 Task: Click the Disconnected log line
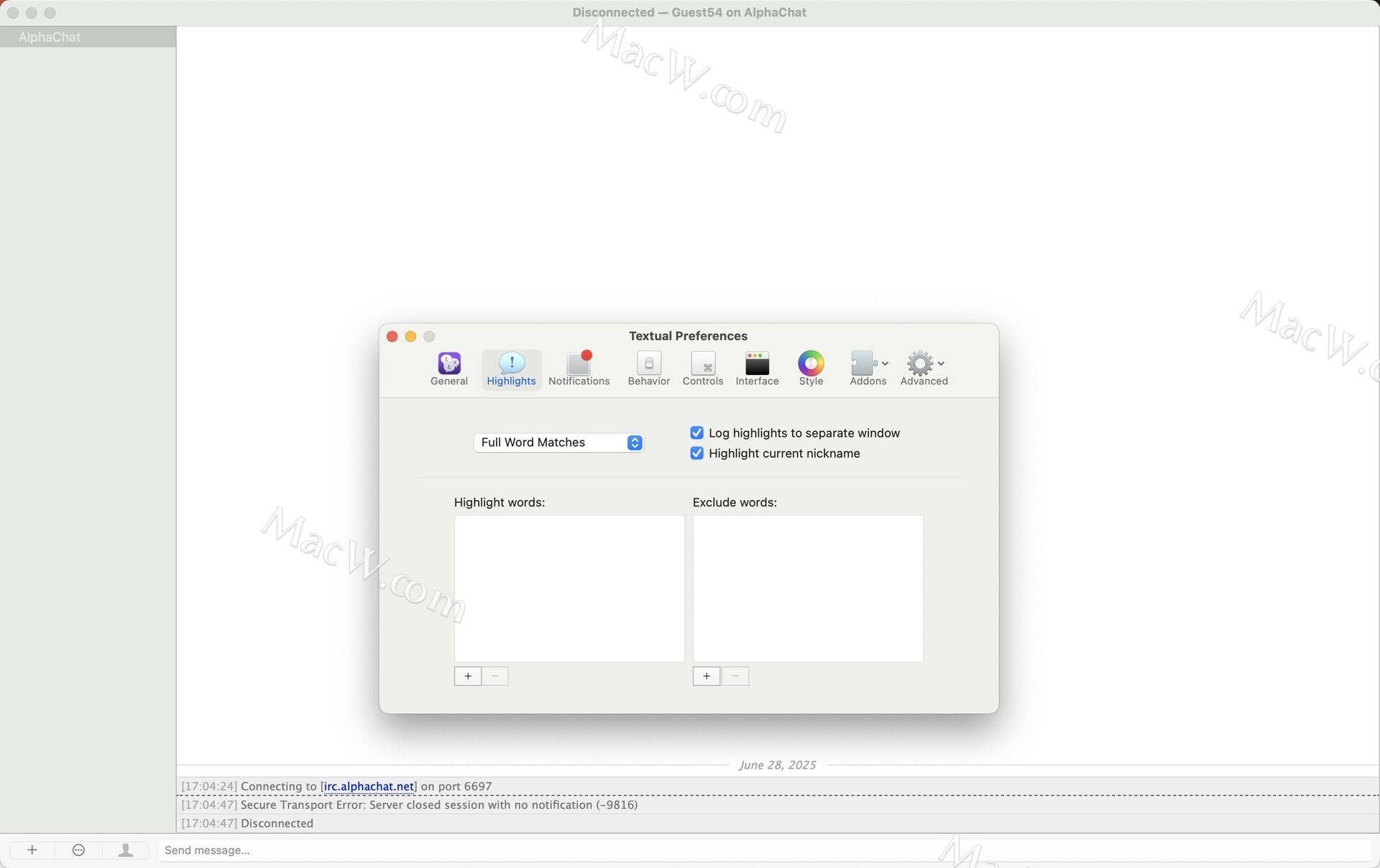pos(778,823)
